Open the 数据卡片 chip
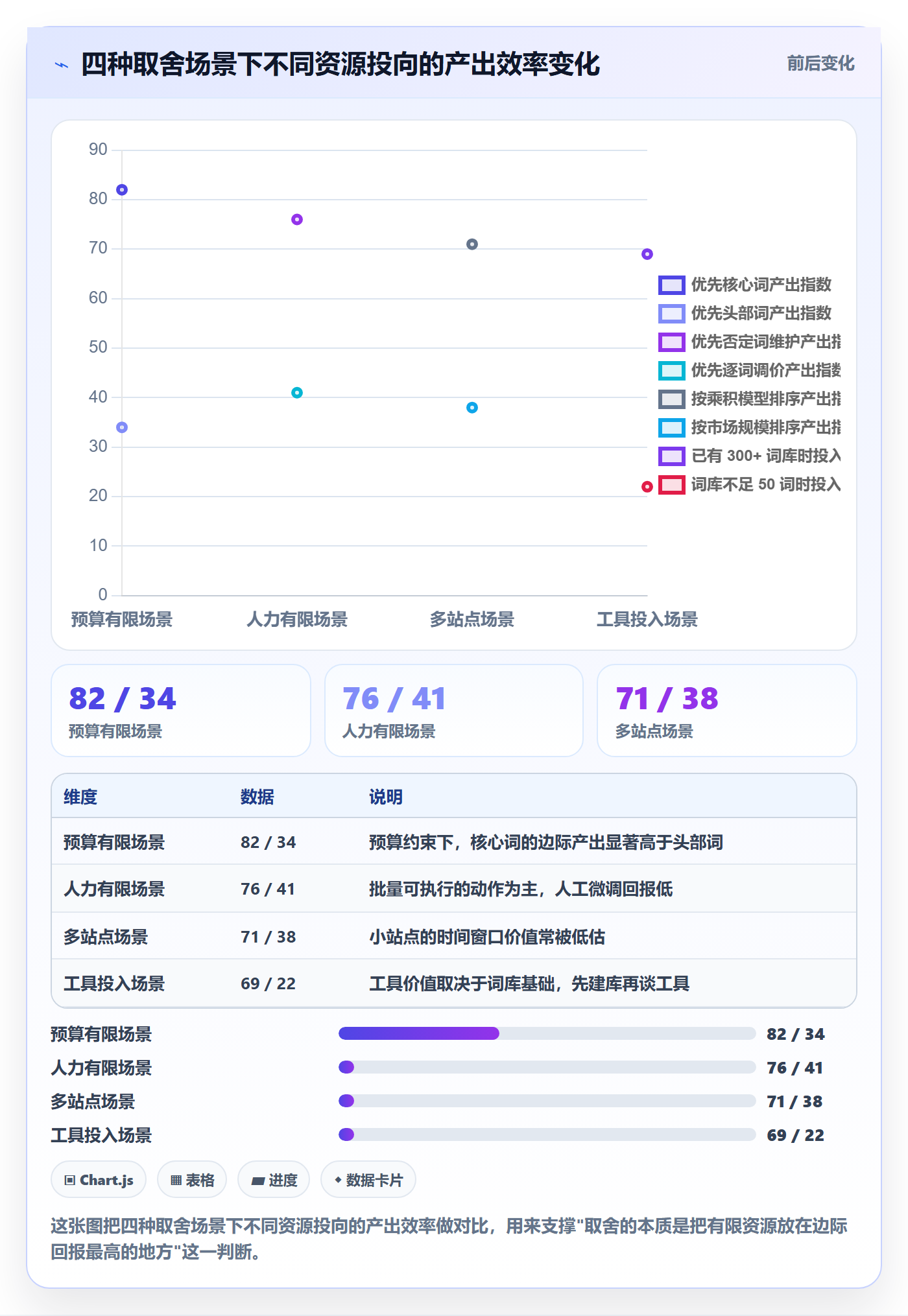 coord(368,1180)
